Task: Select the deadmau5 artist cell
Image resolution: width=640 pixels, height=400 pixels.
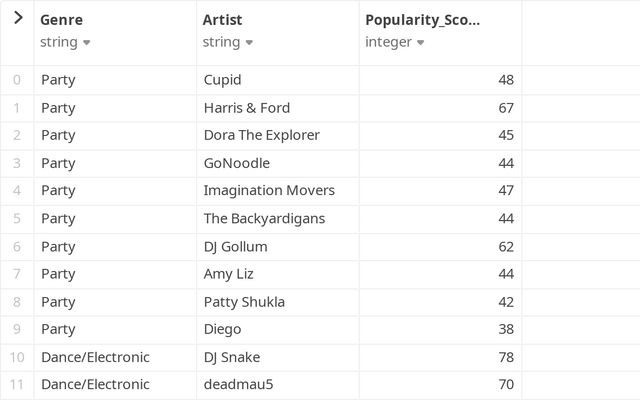Action: 278,384
